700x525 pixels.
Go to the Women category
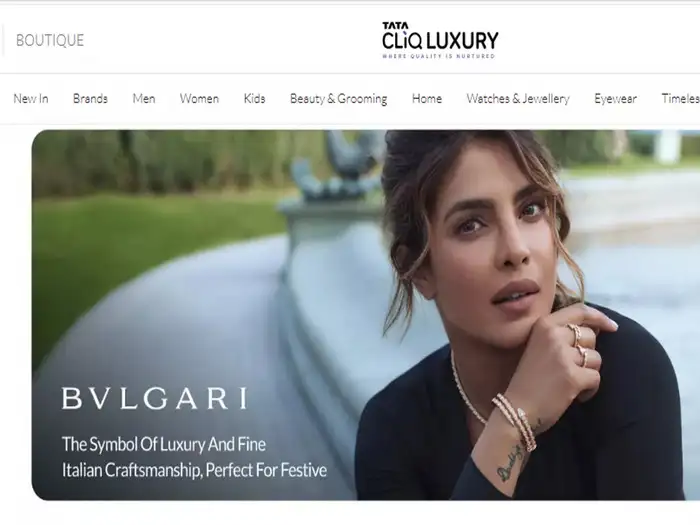click(199, 98)
